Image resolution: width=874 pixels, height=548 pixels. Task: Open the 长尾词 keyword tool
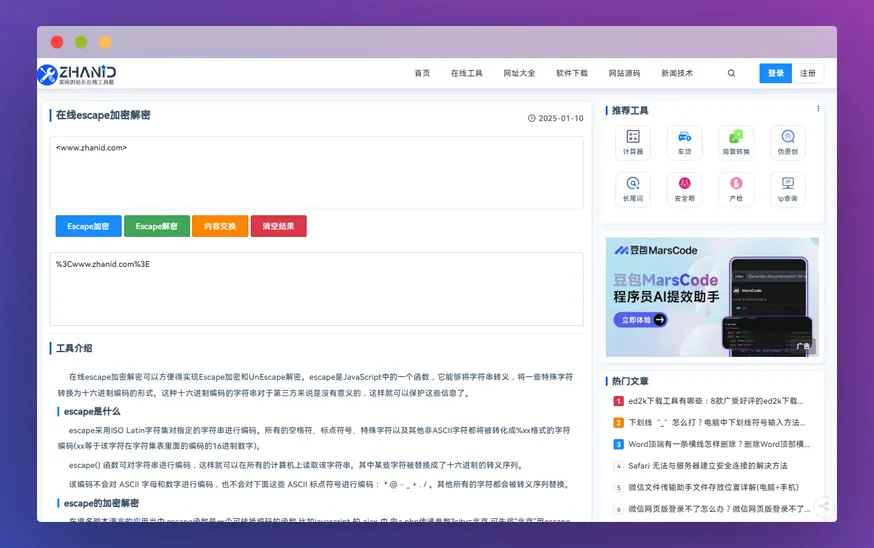coord(633,188)
